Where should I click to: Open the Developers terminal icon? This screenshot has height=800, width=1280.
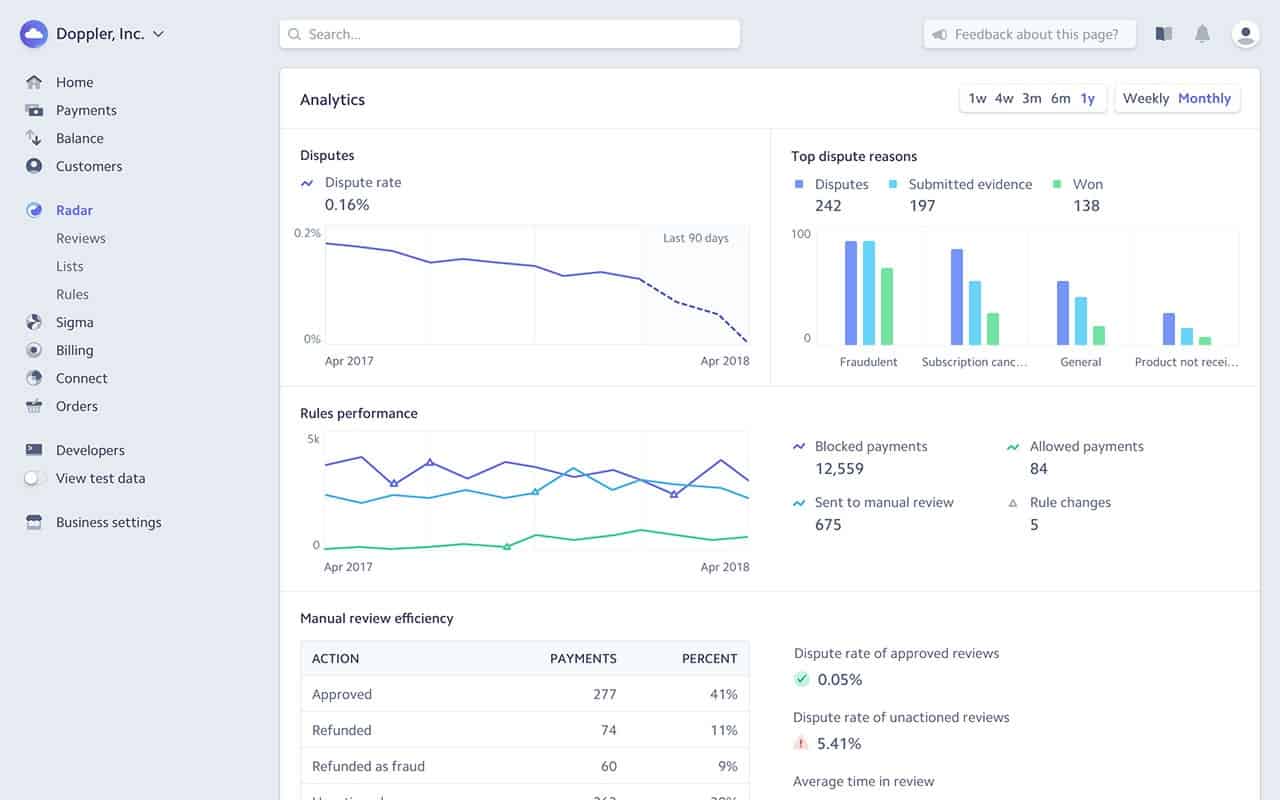click(x=34, y=450)
